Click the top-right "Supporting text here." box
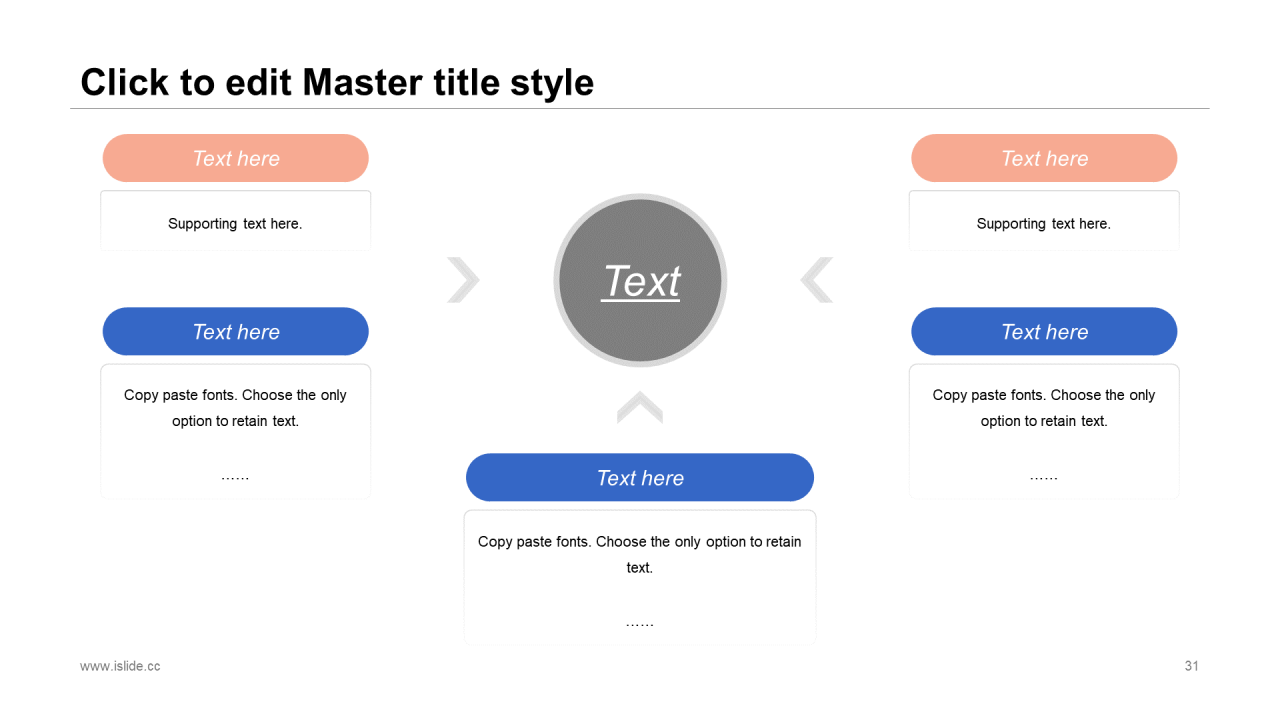 (x=1043, y=224)
